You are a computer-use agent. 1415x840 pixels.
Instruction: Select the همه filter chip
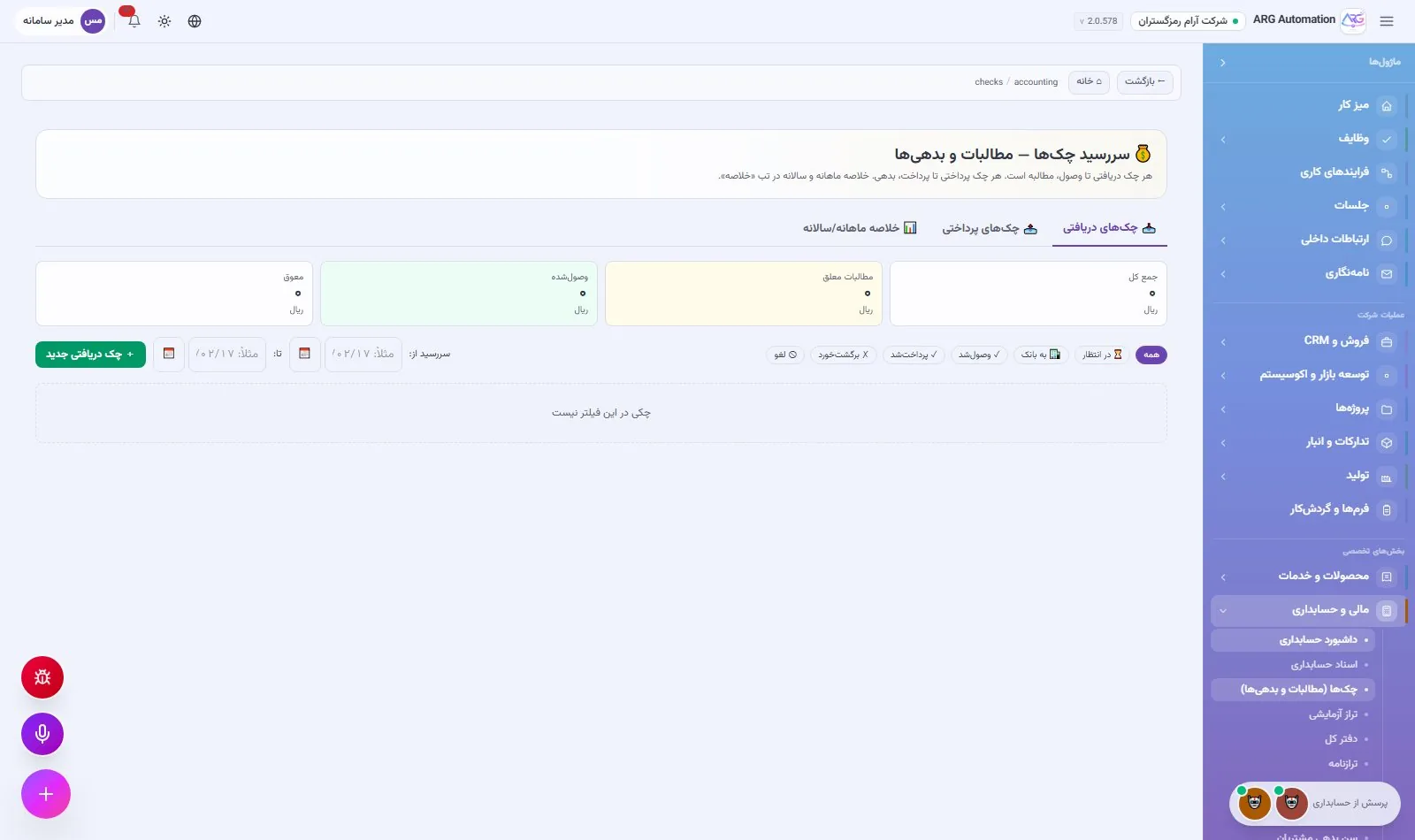(x=1151, y=355)
